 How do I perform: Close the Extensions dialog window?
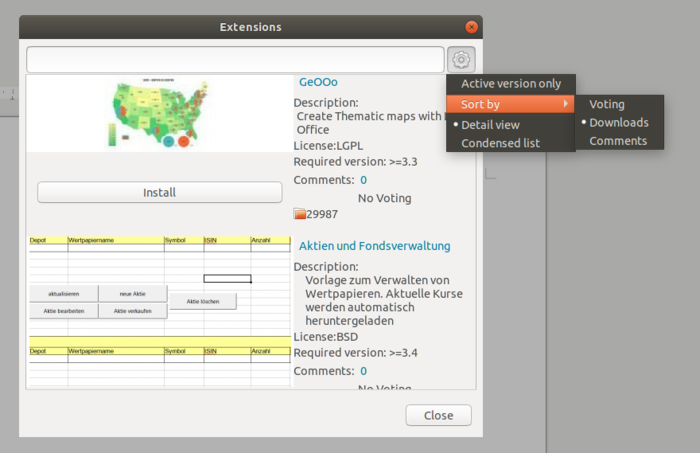pyautogui.click(x=471, y=27)
